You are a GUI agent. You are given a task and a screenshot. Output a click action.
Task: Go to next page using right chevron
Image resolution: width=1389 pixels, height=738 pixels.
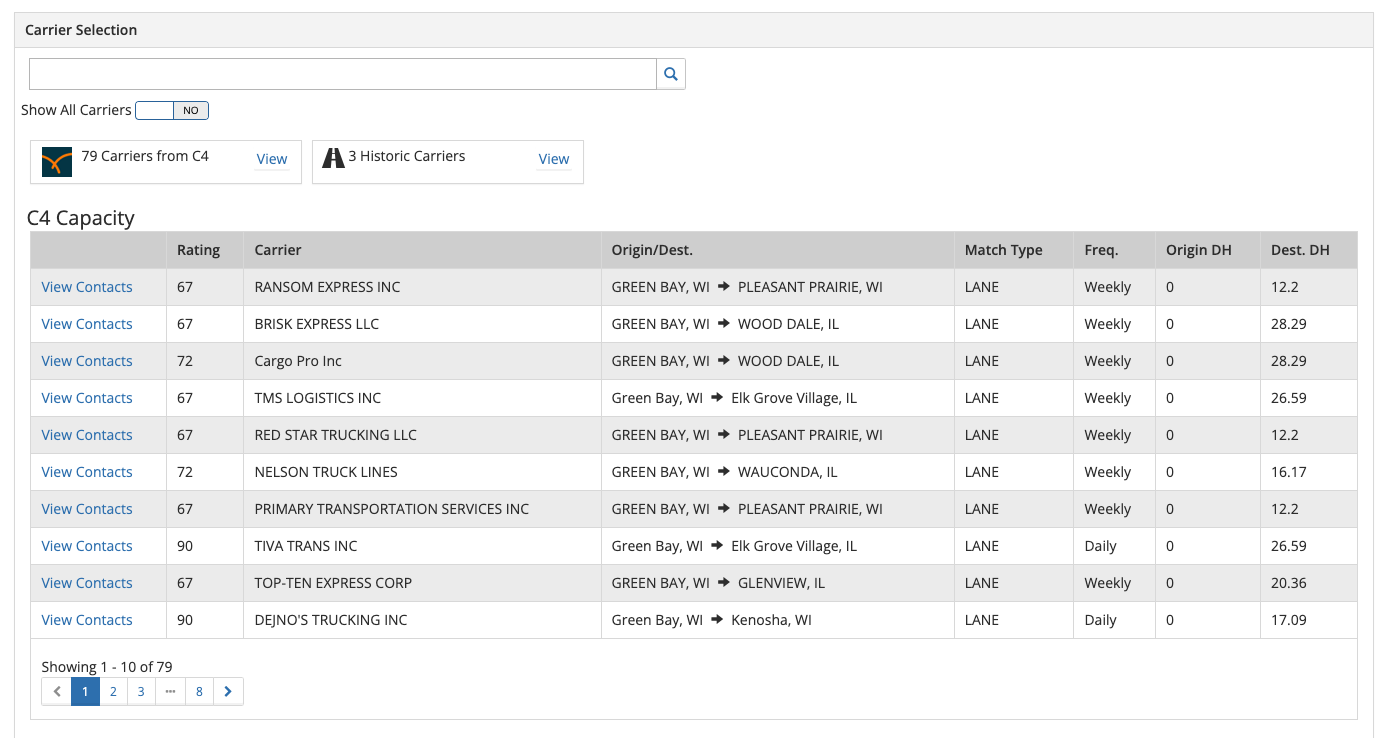(x=228, y=692)
